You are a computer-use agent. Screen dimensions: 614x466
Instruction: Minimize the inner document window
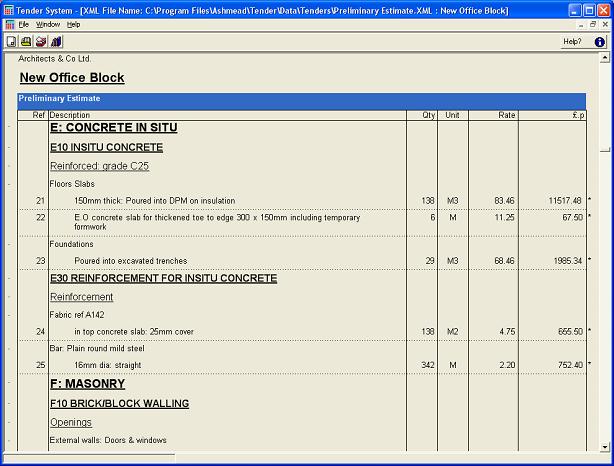(x=581, y=25)
